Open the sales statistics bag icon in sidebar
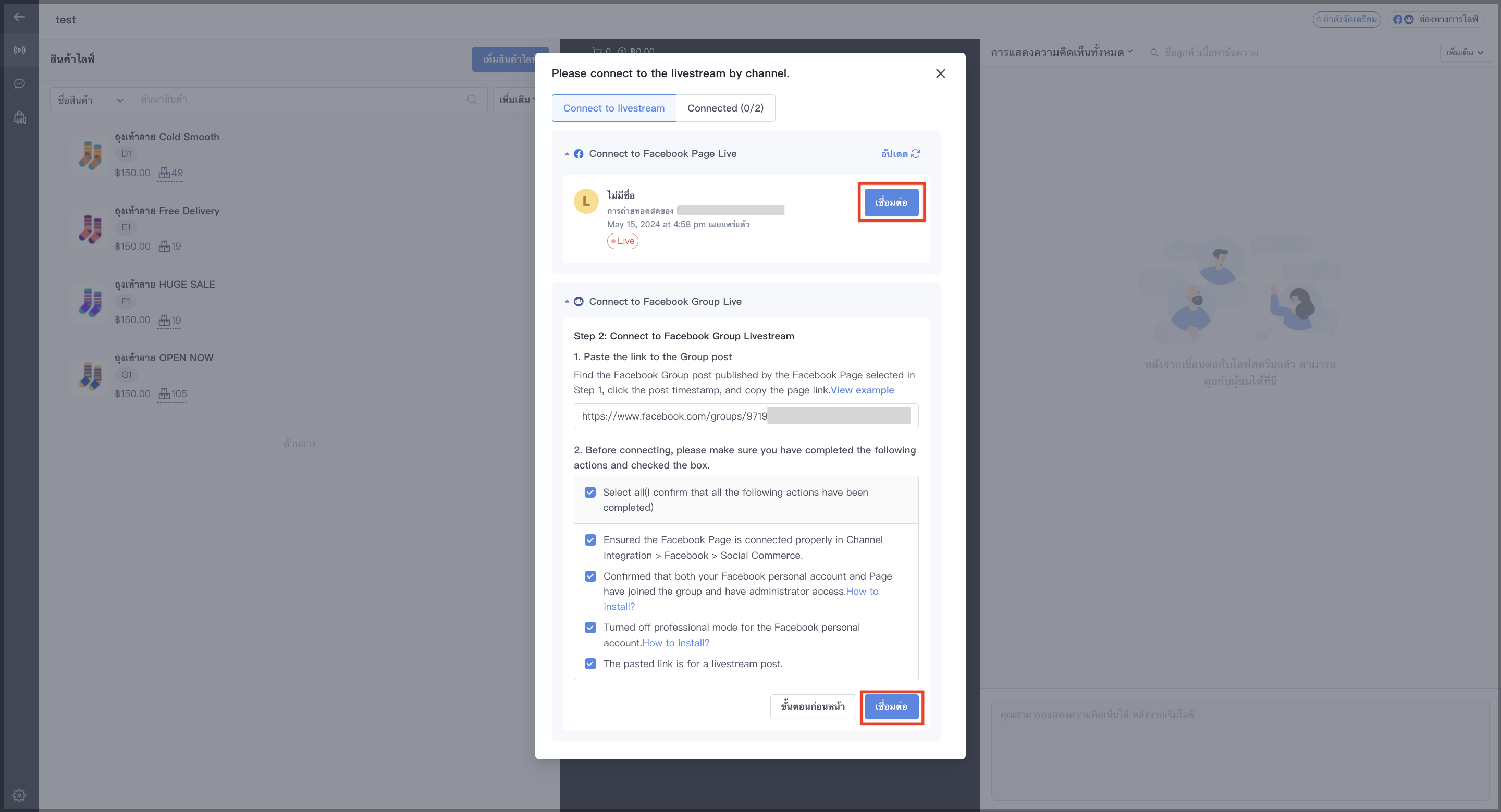1501x812 pixels. (19, 118)
